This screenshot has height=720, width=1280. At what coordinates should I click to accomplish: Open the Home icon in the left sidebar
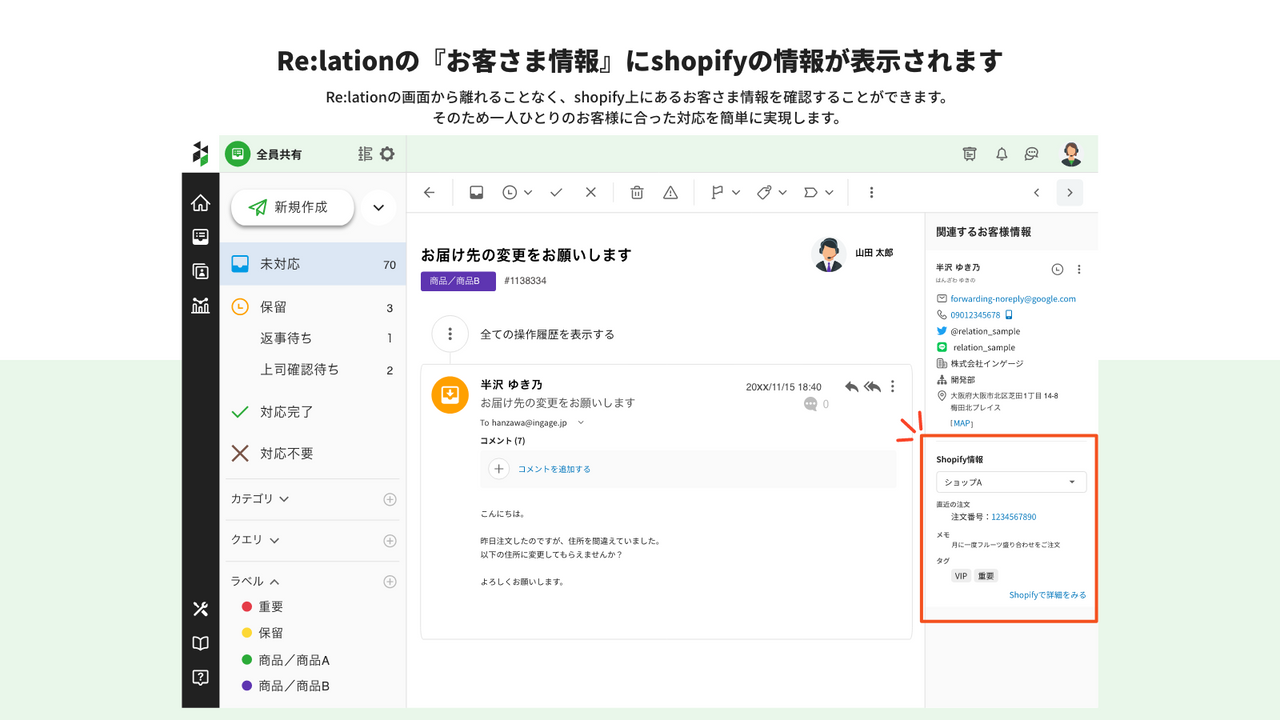(200, 203)
